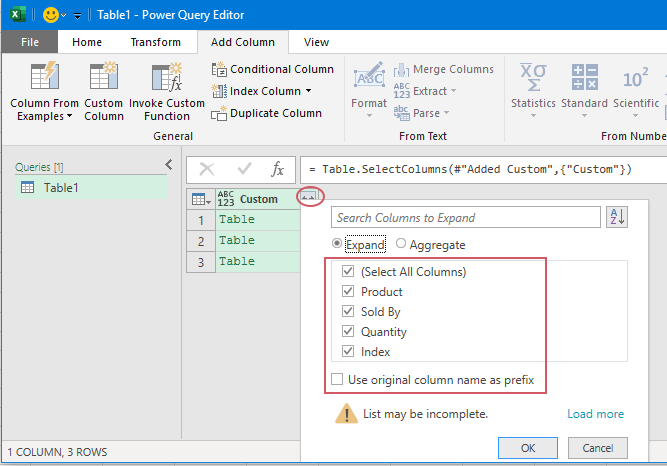Open the Index Column dropdown arrow
Viewport: 667px width, 466px height.
(x=309, y=91)
